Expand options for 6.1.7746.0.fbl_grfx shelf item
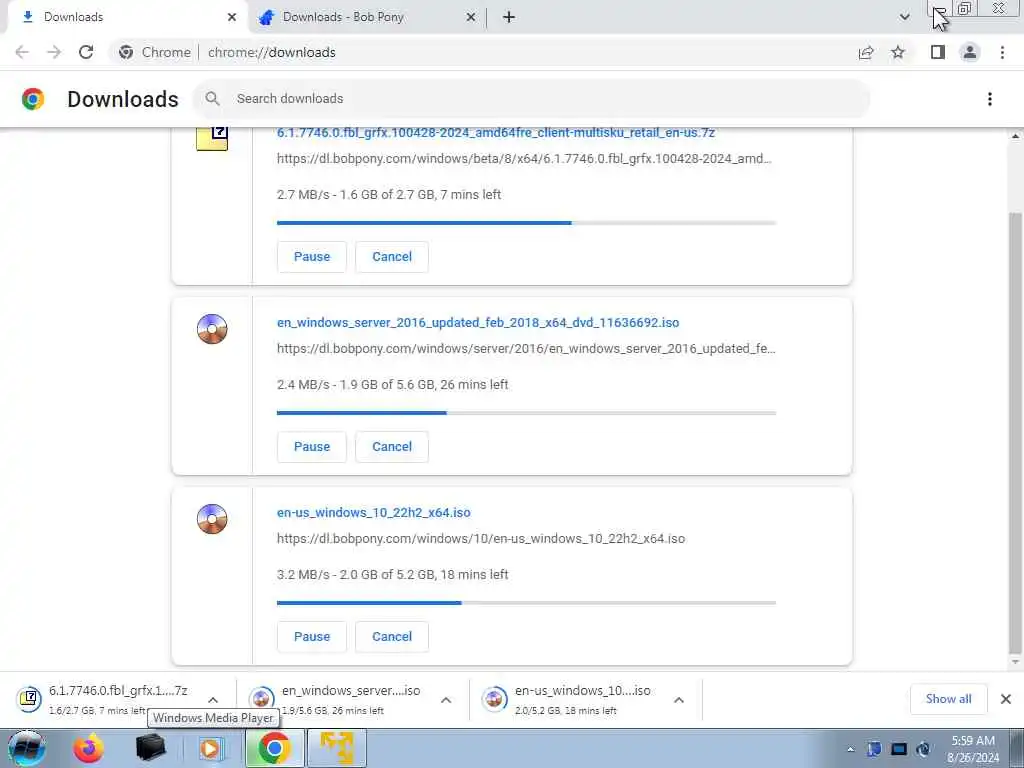This screenshot has height=768, width=1024. 213,700
